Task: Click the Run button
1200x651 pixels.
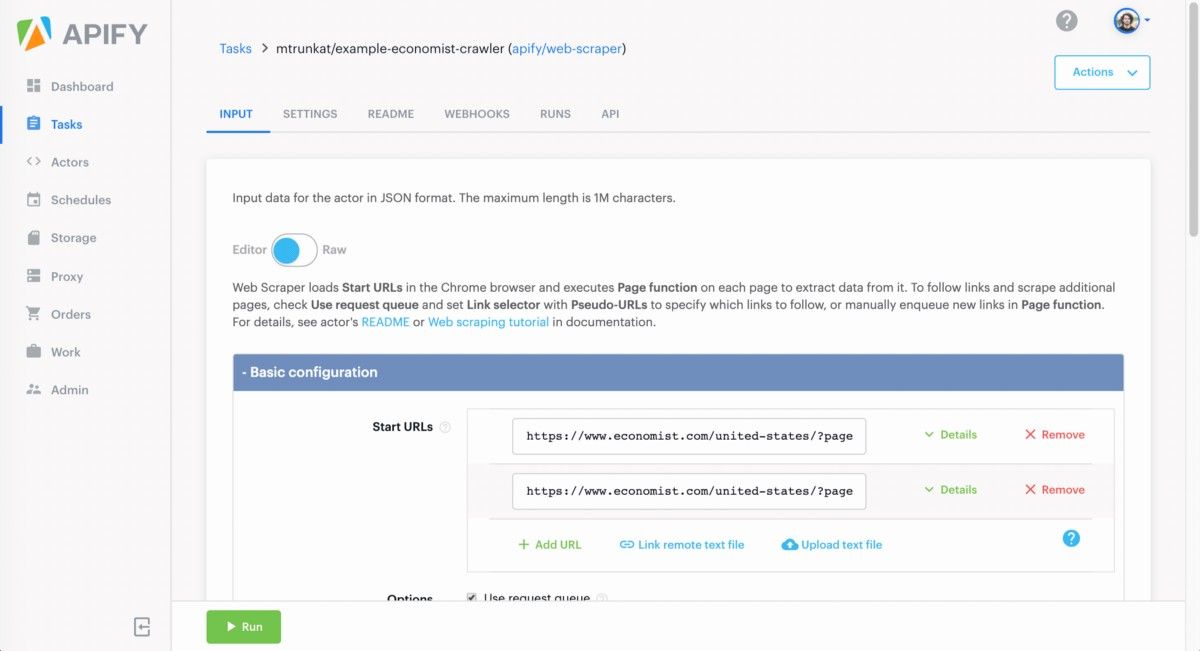Action: pos(243,626)
